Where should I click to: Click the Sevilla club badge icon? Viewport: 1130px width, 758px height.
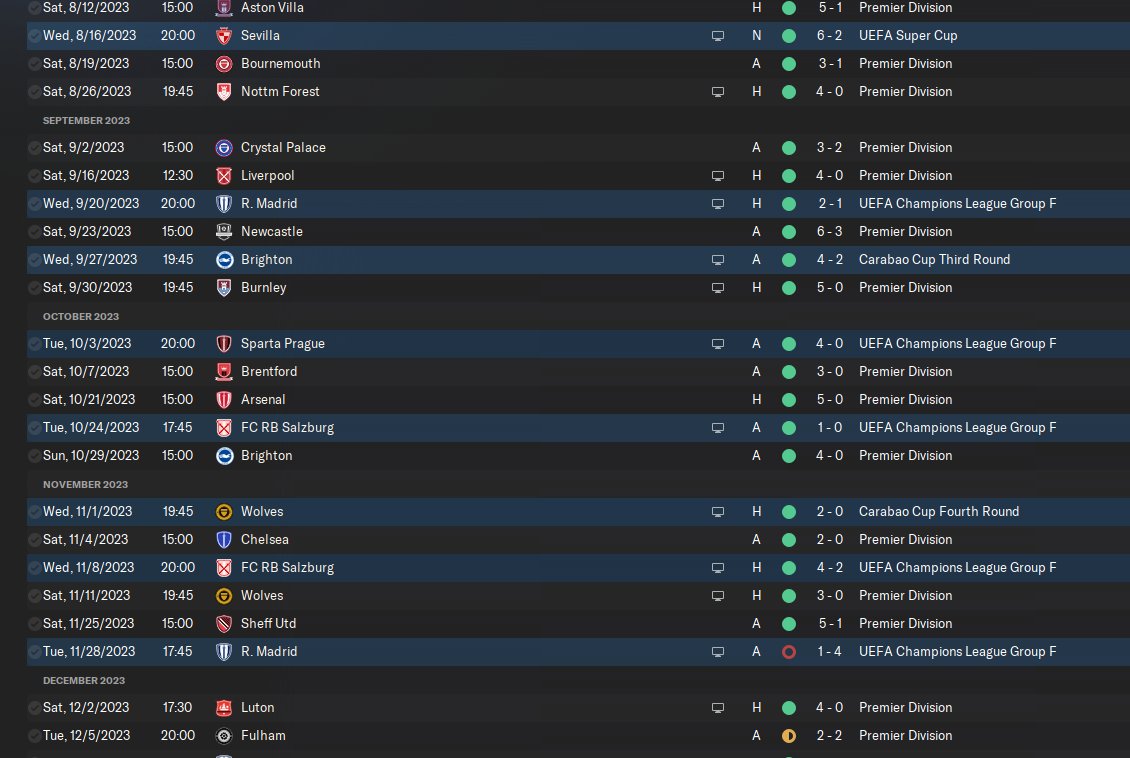click(x=224, y=35)
